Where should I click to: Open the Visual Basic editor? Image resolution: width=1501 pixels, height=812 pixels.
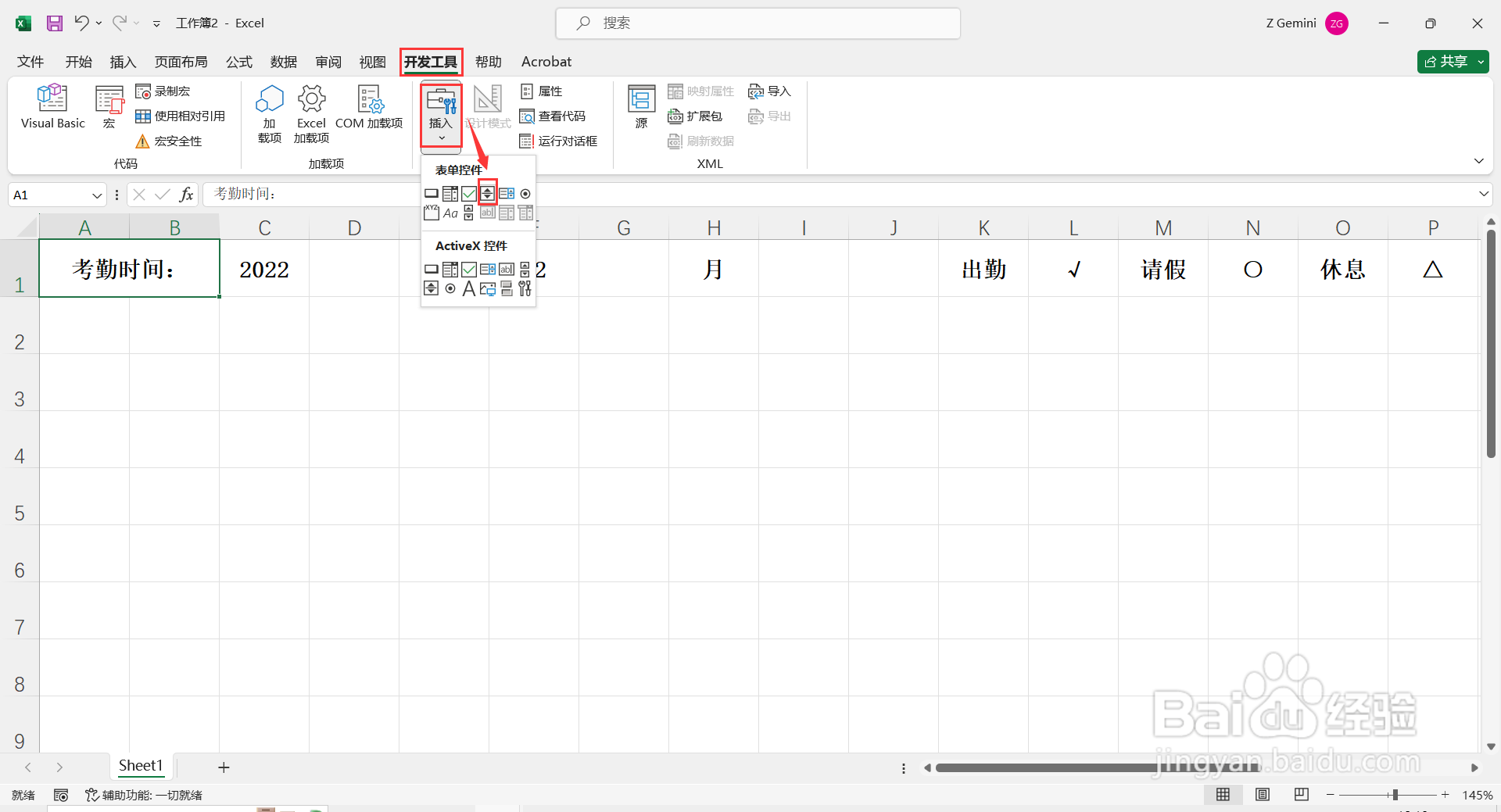pos(52,107)
